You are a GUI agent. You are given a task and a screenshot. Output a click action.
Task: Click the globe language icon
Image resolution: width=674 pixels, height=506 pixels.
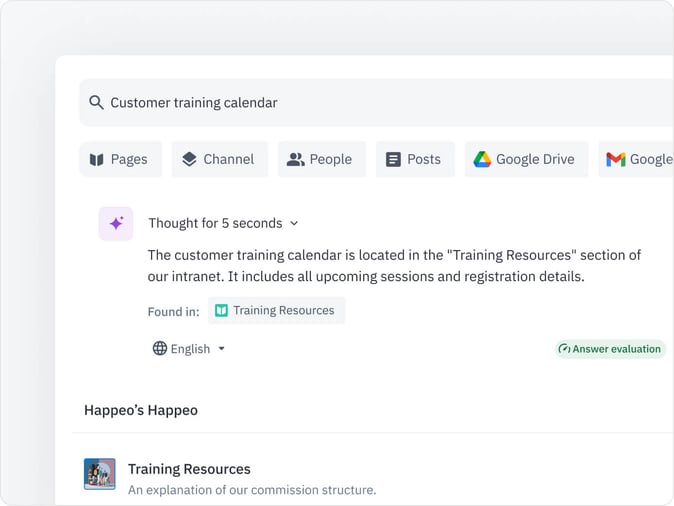click(x=160, y=349)
